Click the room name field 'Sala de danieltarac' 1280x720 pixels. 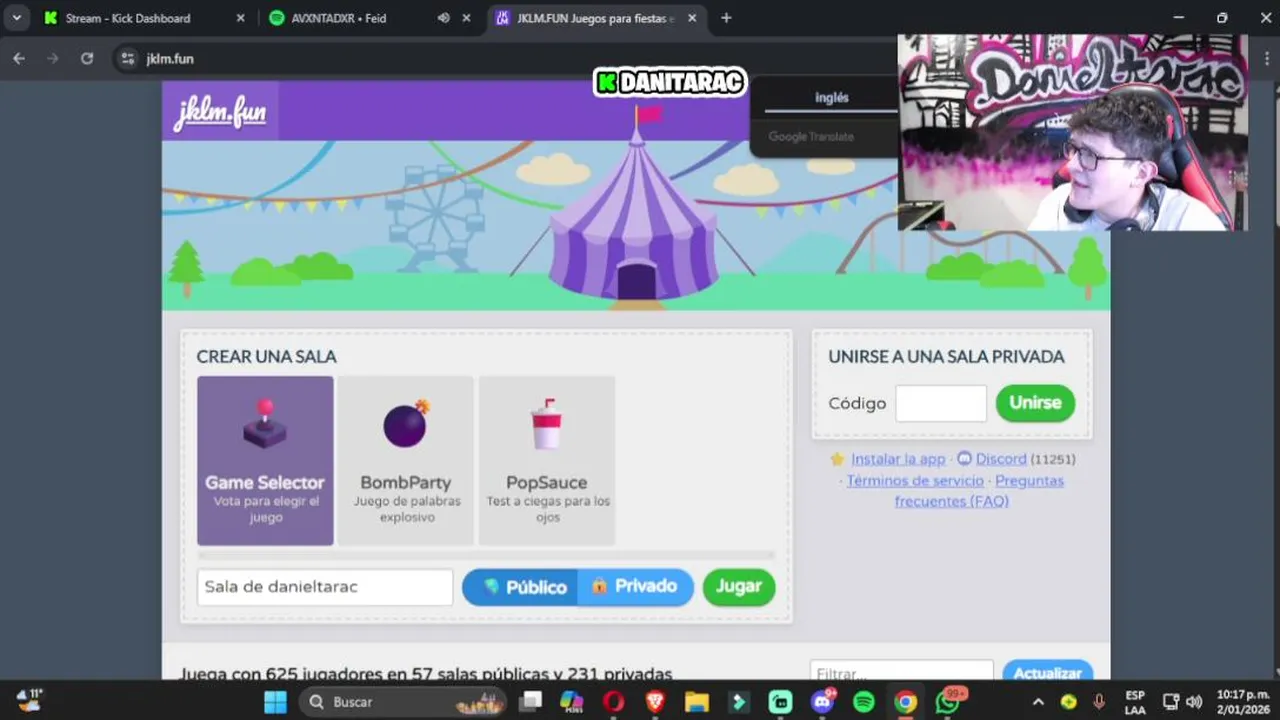point(325,587)
